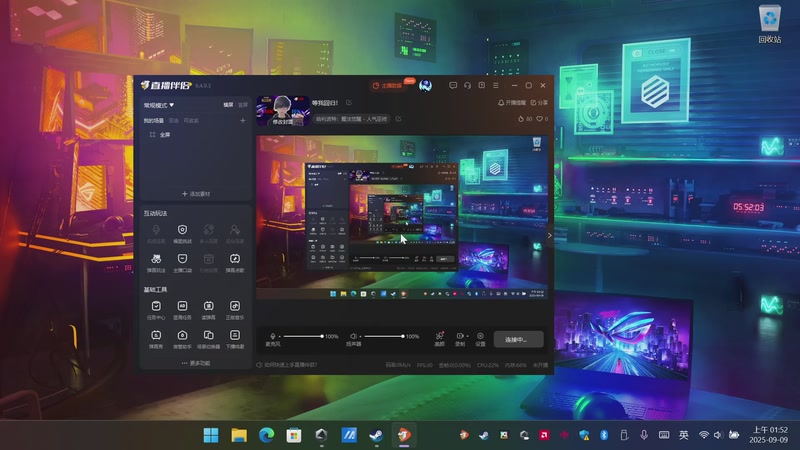Open Microsoft Store from taskbar
800x450 pixels.
tap(294, 435)
